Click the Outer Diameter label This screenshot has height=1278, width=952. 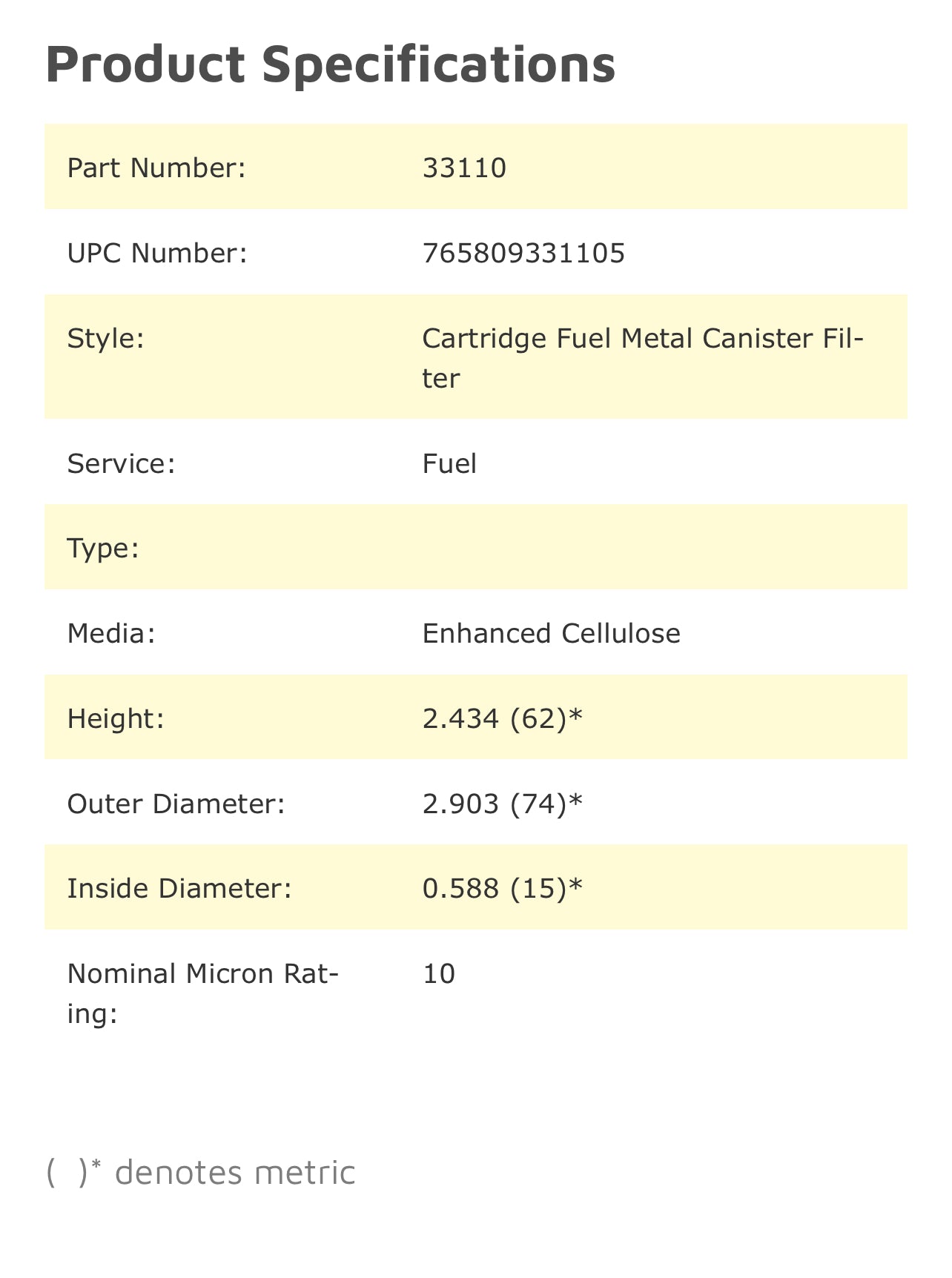176,804
